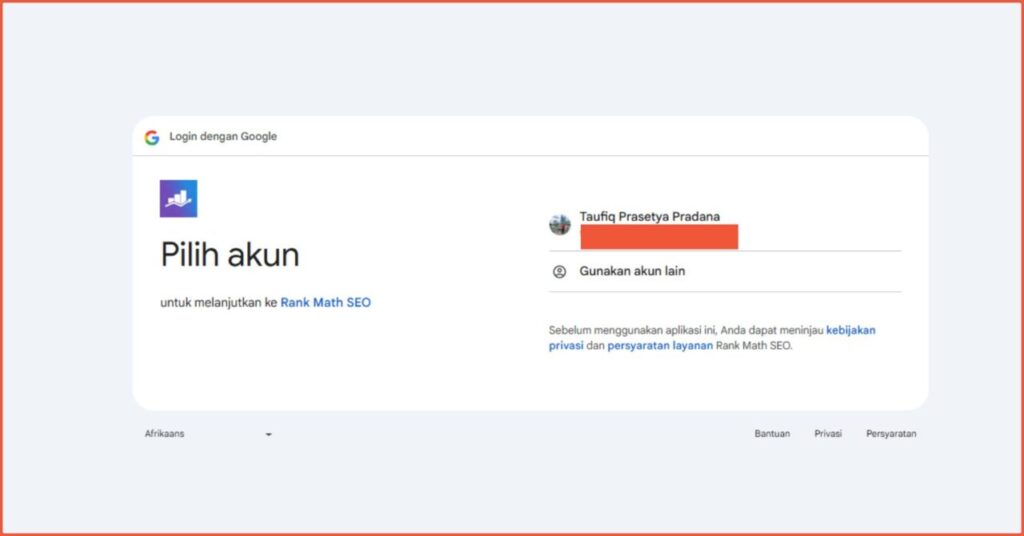Viewport: 1024px width, 536px height.
Task: Click the Google logo in the header
Action: click(x=152, y=137)
